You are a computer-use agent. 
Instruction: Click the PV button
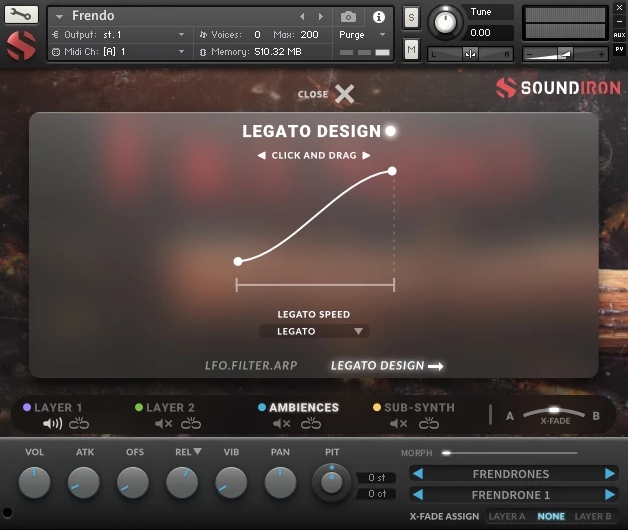click(619, 49)
